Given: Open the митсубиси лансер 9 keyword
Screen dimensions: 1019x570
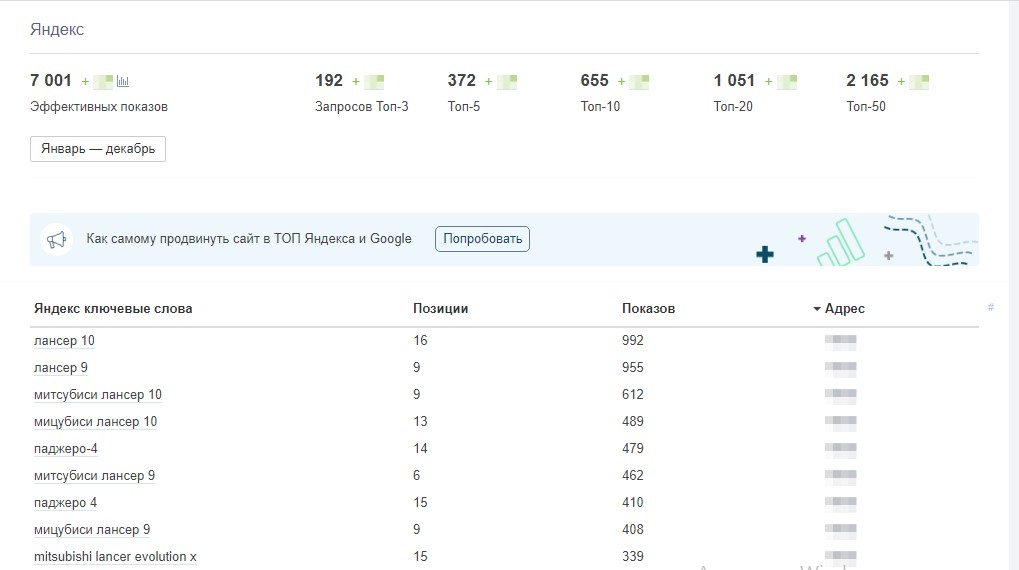Looking at the screenshot, I should (94, 476).
